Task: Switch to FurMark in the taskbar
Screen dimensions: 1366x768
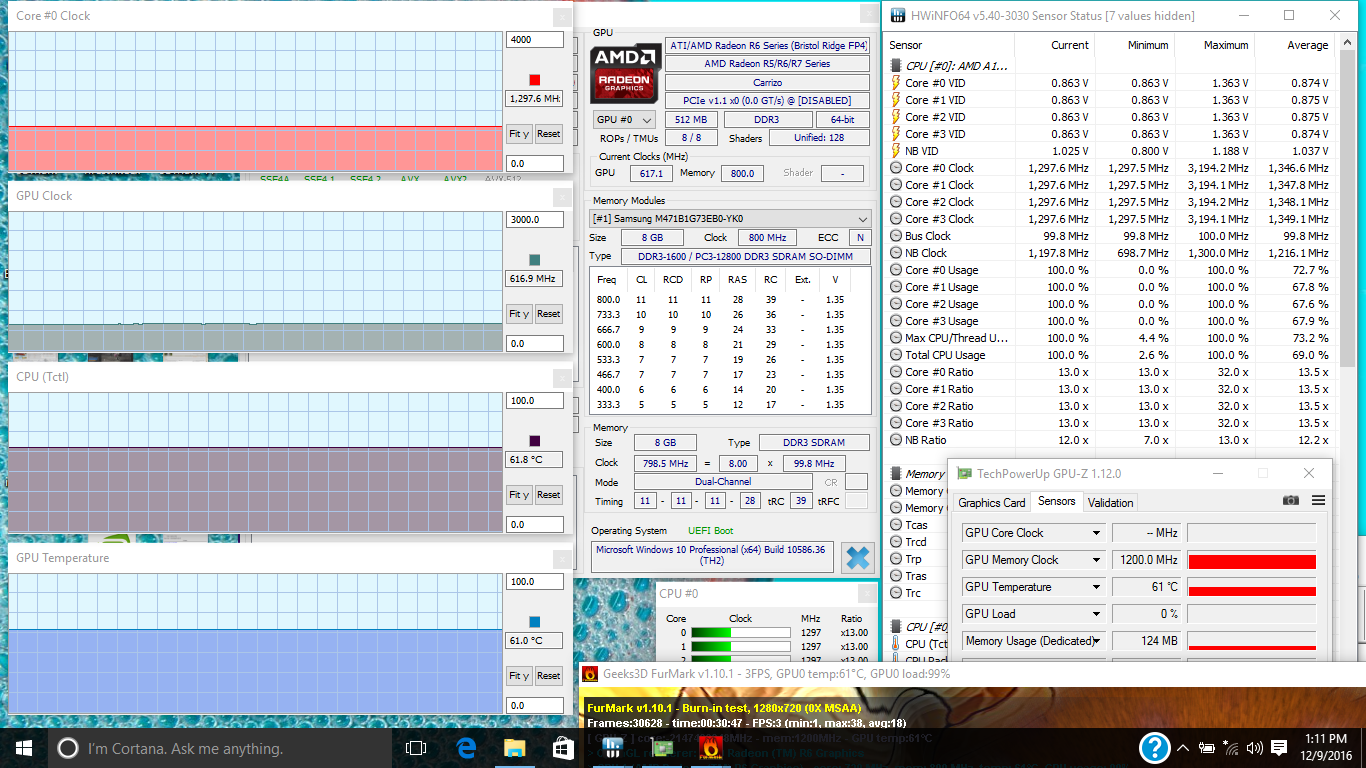Action: click(x=710, y=748)
